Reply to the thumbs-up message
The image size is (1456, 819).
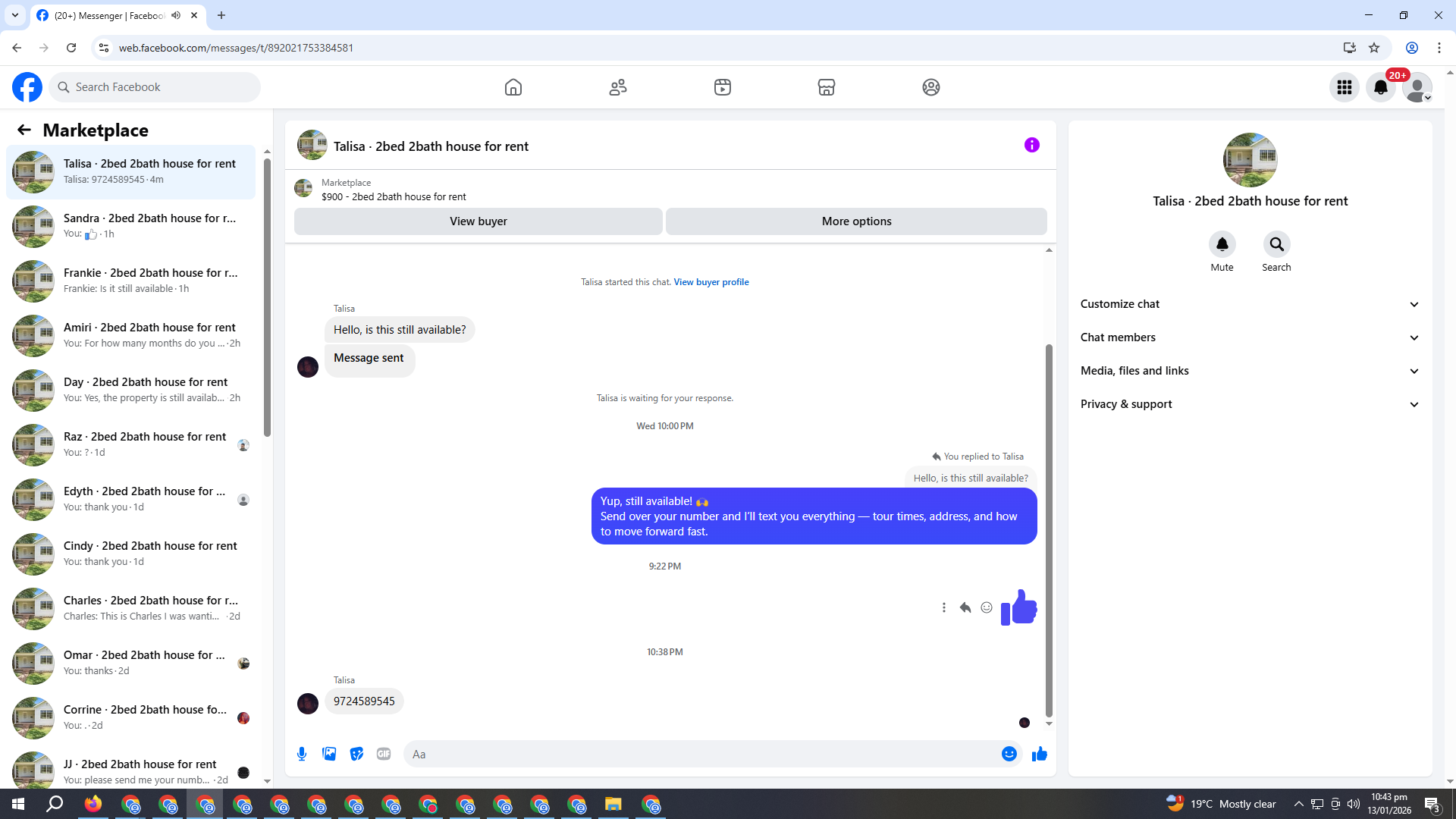965,607
